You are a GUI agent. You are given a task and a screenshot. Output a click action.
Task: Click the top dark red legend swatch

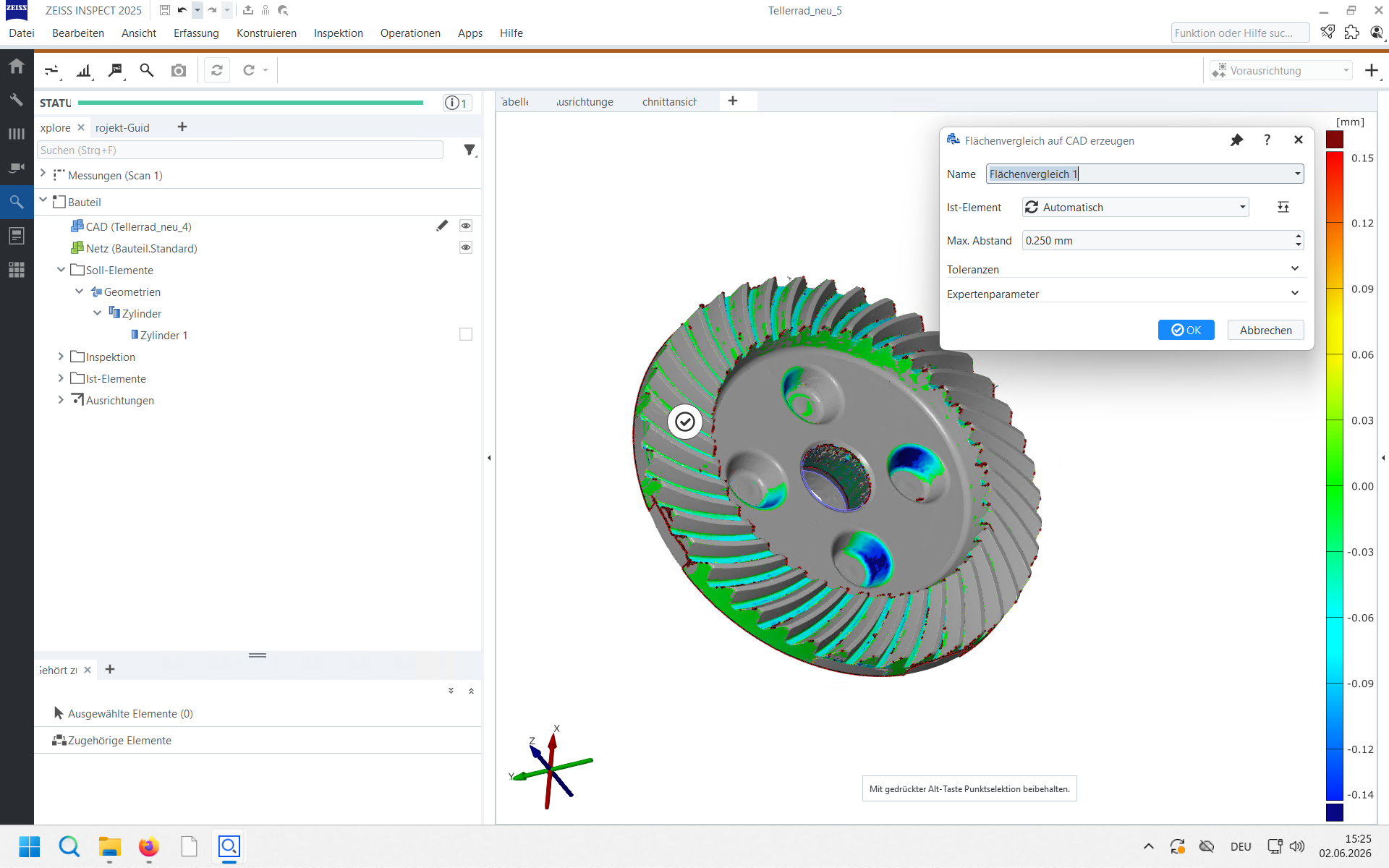coord(1335,140)
